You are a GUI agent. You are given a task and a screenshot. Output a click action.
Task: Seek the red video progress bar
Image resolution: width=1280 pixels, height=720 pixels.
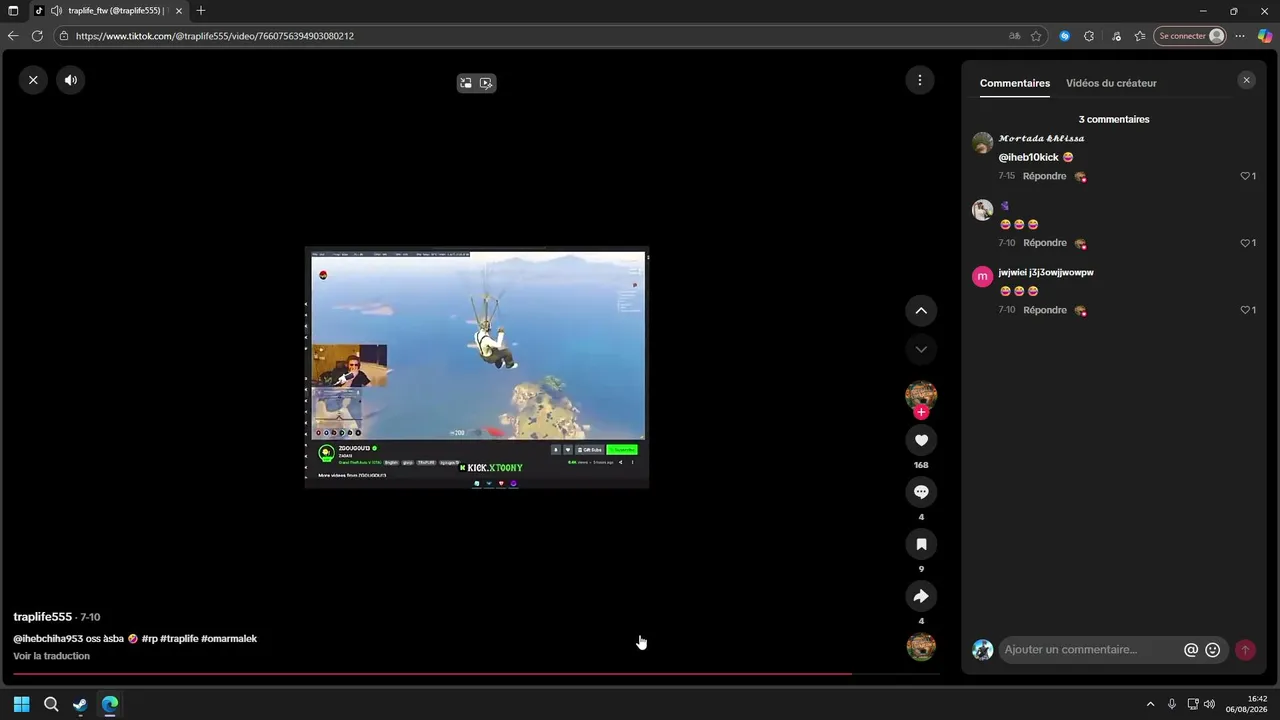476,674
